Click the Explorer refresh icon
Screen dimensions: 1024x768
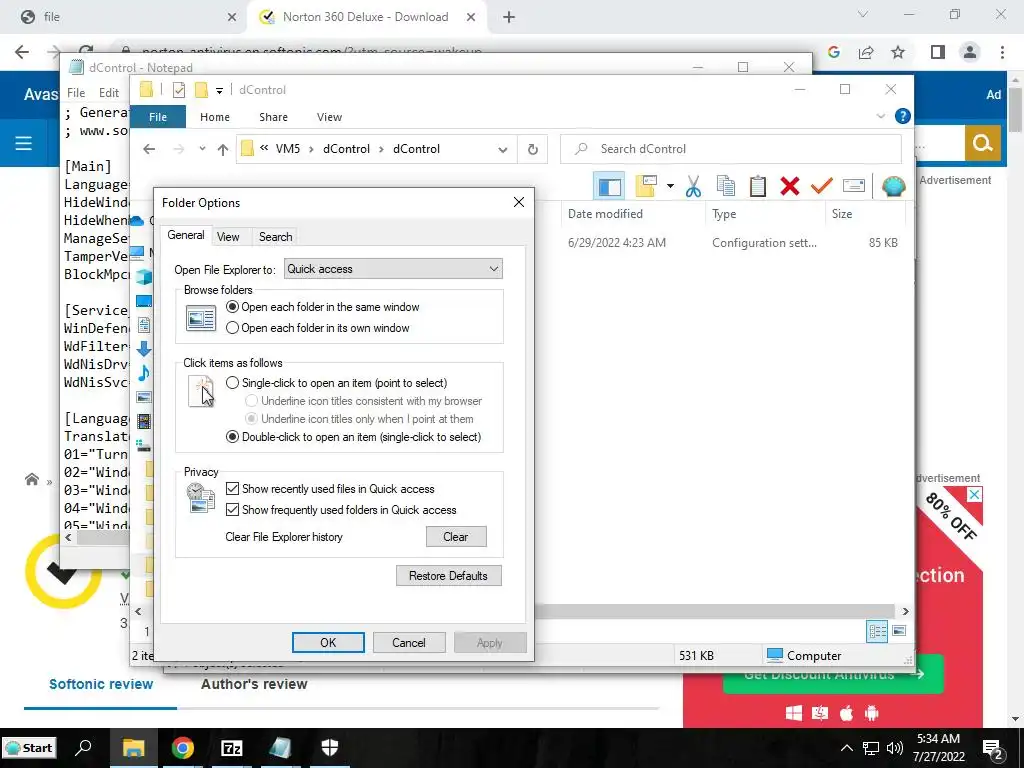pyautogui.click(x=532, y=150)
